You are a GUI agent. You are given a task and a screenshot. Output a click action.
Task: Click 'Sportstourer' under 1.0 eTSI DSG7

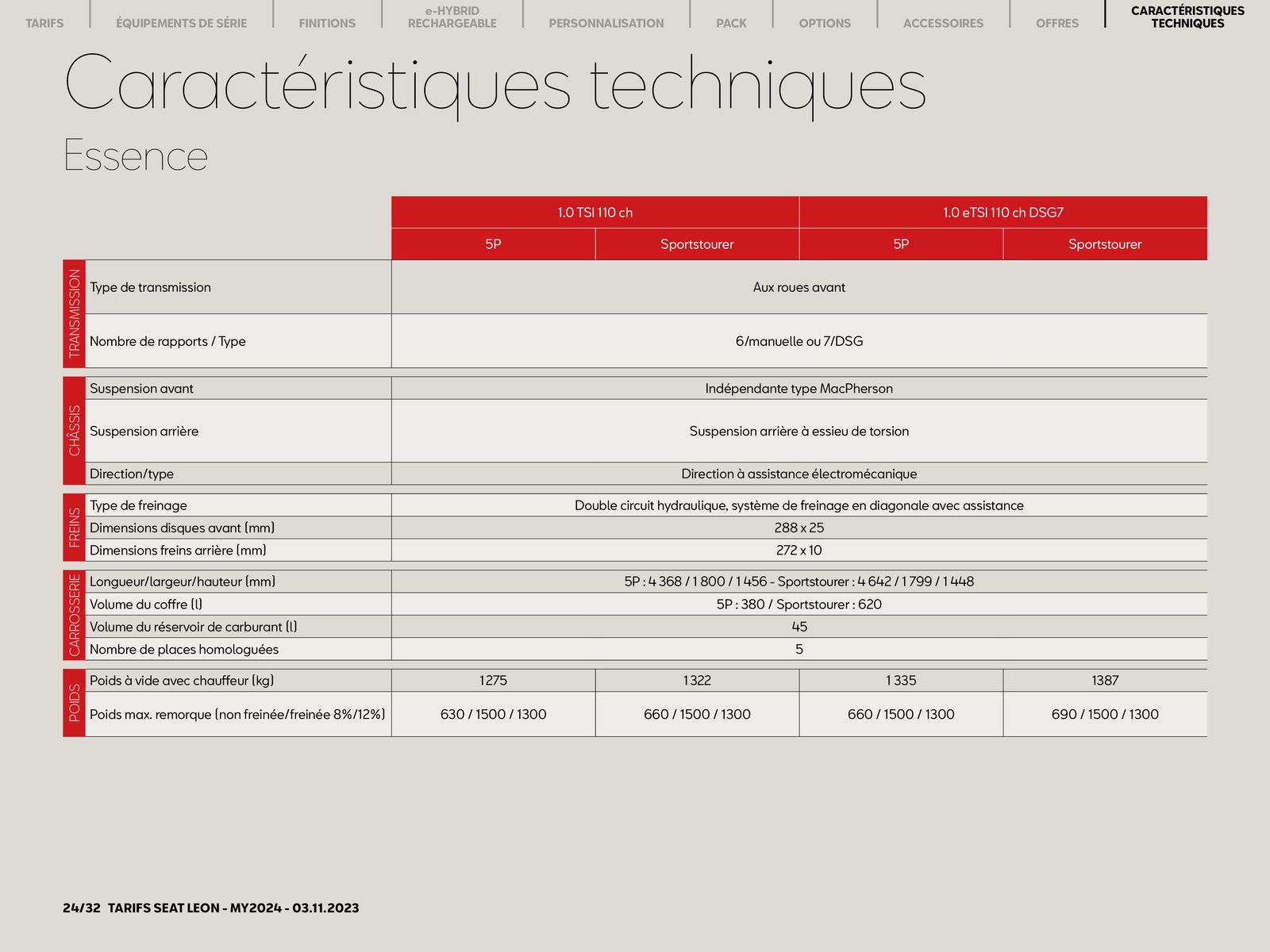(x=1105, y=244)
